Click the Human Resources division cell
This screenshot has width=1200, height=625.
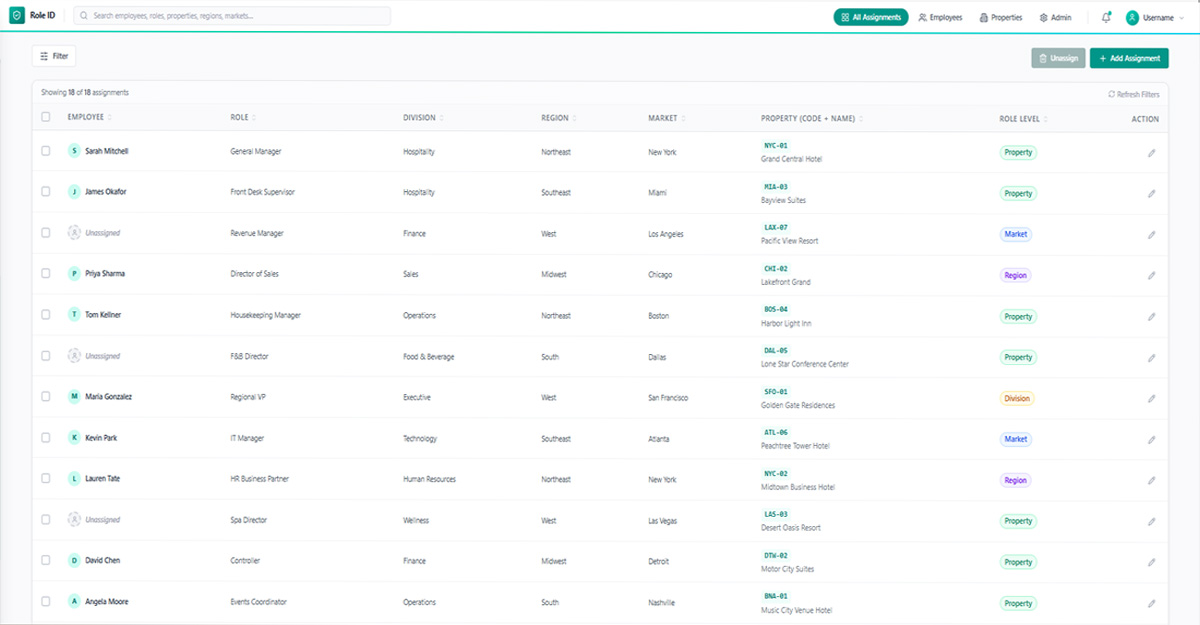(429, 479)
